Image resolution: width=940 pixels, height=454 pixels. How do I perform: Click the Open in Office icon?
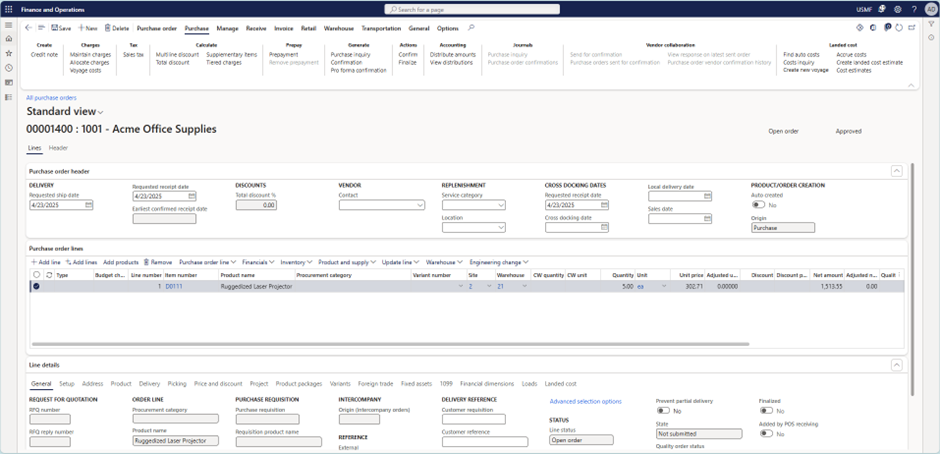point(873,28)
